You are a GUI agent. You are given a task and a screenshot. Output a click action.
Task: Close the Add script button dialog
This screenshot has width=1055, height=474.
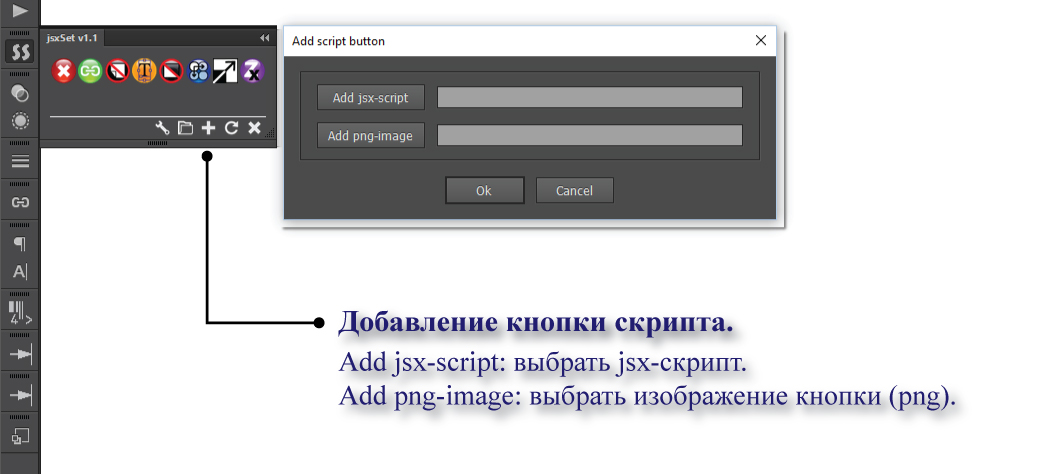click(x=761, y=41)
